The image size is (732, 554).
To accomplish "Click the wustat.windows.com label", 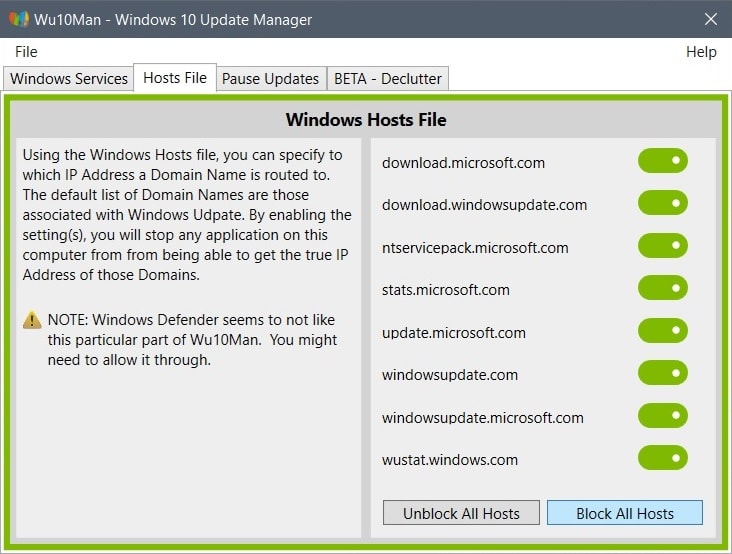I will pos(450,460).
